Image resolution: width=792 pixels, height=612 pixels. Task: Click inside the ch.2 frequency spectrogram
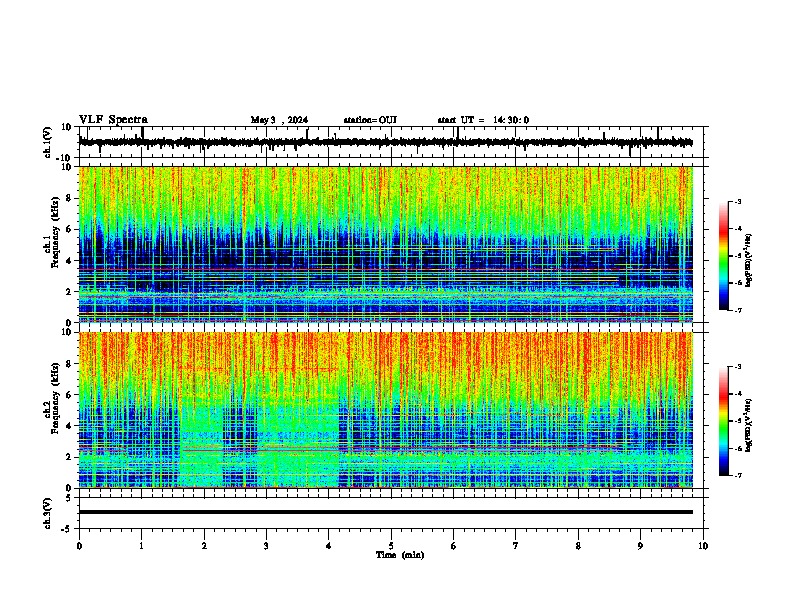(x=386, y=410)
